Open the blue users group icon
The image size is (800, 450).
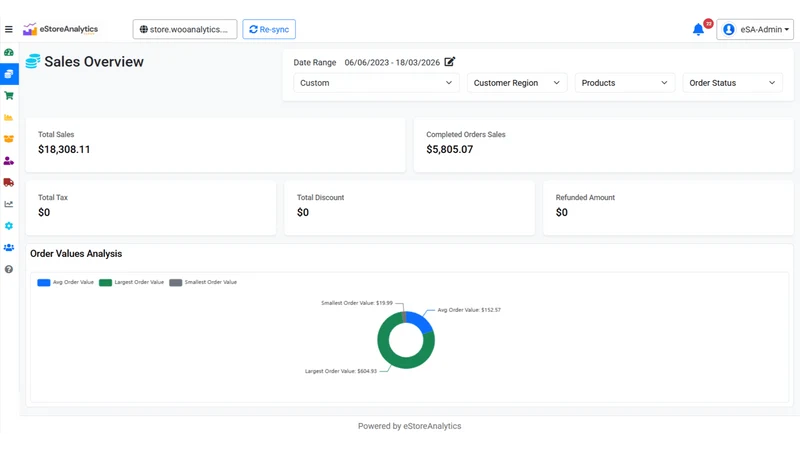point(9,247)
